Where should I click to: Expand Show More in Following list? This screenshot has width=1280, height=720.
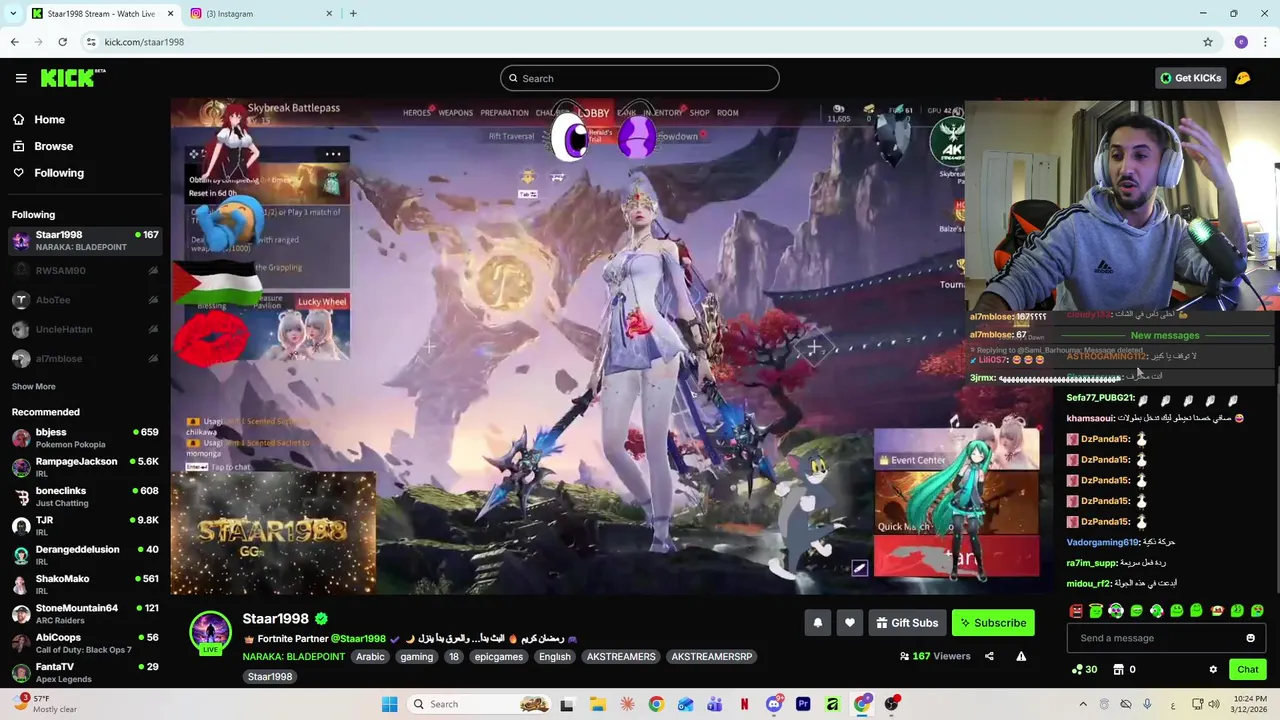tap(33, 386)
